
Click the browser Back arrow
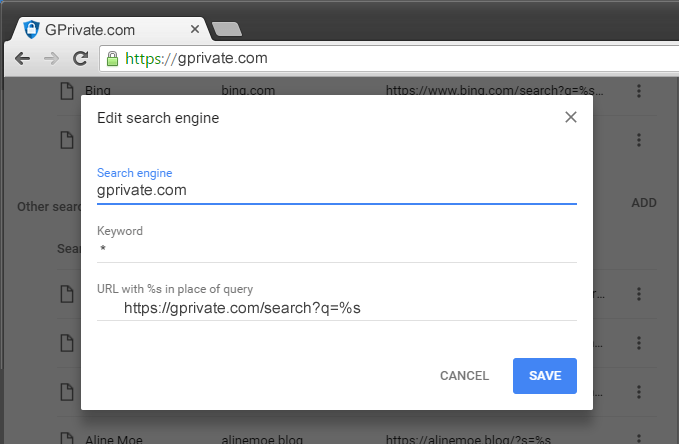[x=22, y=58]
